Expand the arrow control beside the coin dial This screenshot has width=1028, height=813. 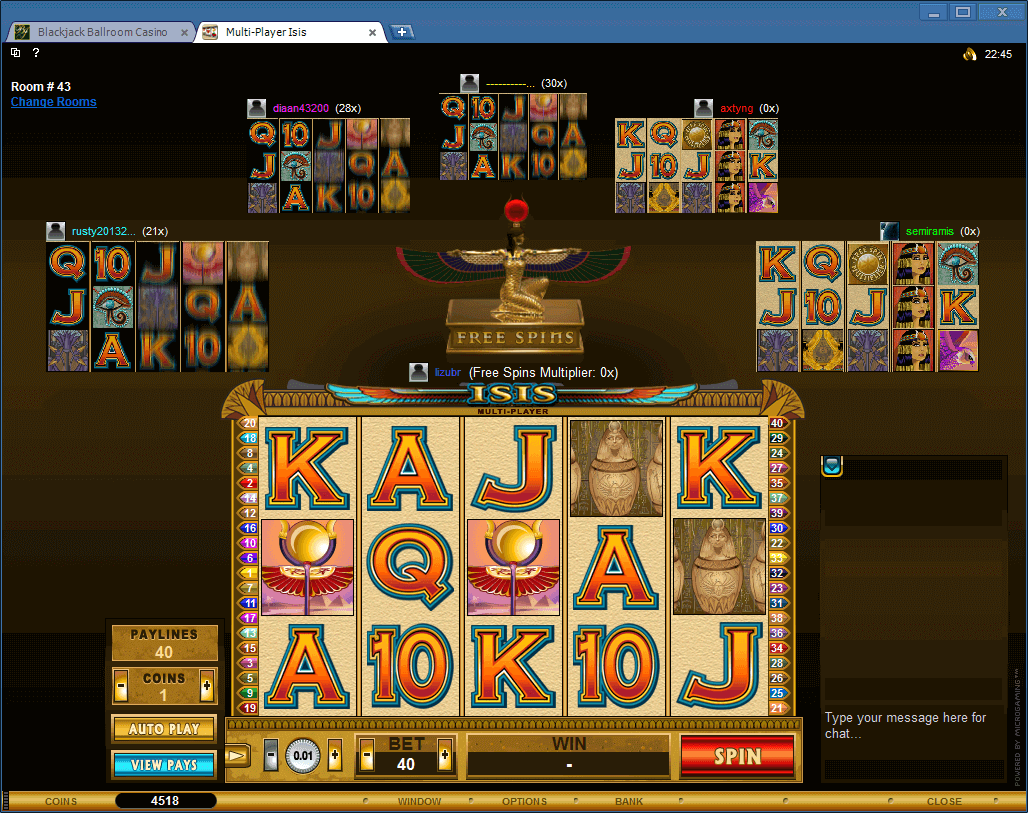[x=237, y=756]
